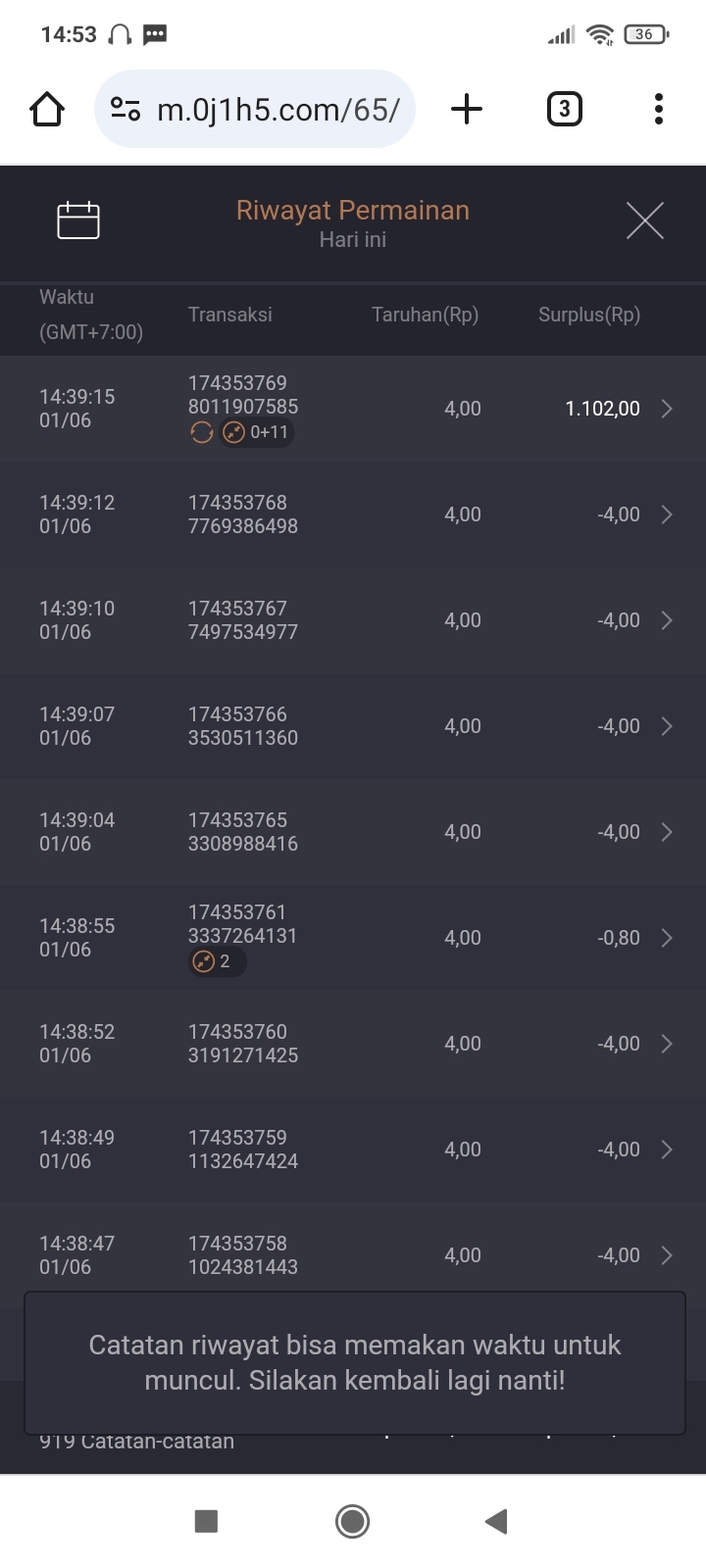Expand the 14:39:12 transaction row
This screenshot has width=706, height=1568.
coord(667,514)
